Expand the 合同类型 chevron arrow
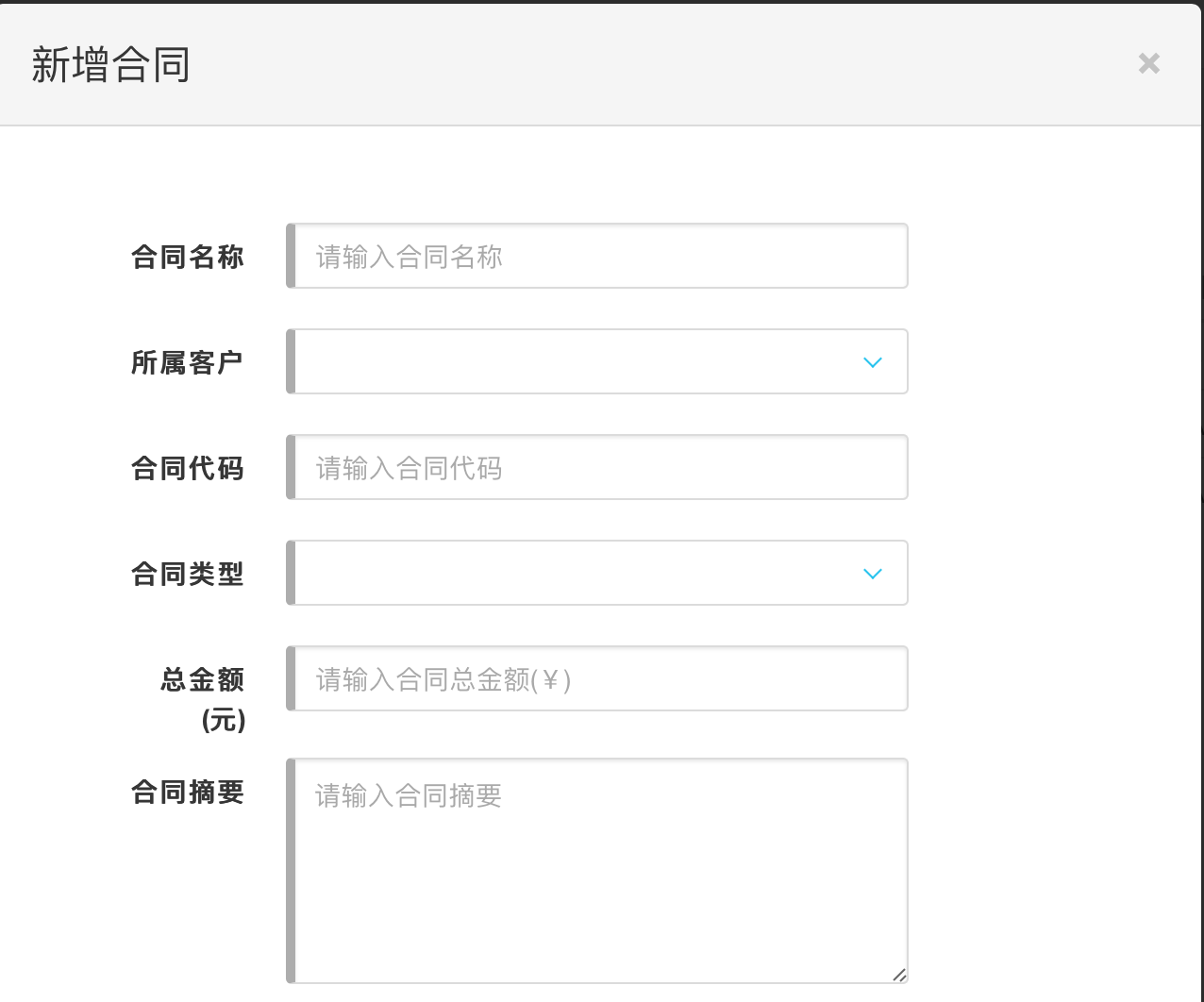The image size is (1204, 1002). pos(873,574)
